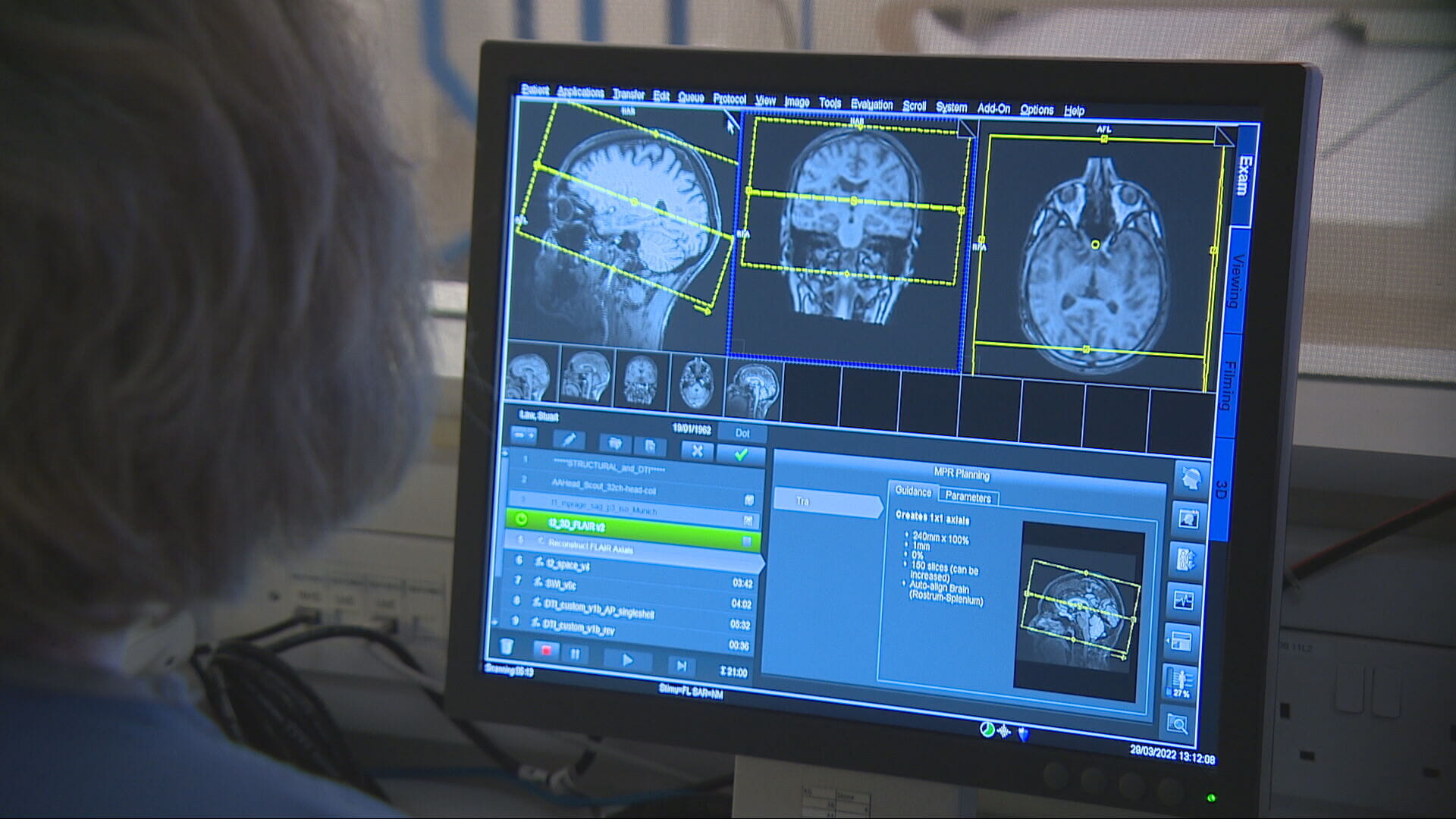
Task: Toggle the edit icon on t2_3D_FLAIR v2 row
Action: pos(749,520)
